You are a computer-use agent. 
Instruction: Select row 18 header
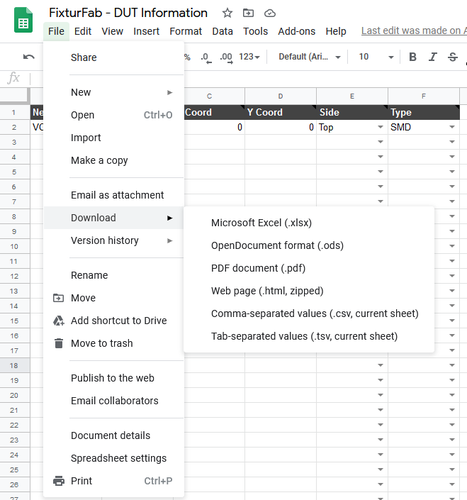click(x=14, y=365)
